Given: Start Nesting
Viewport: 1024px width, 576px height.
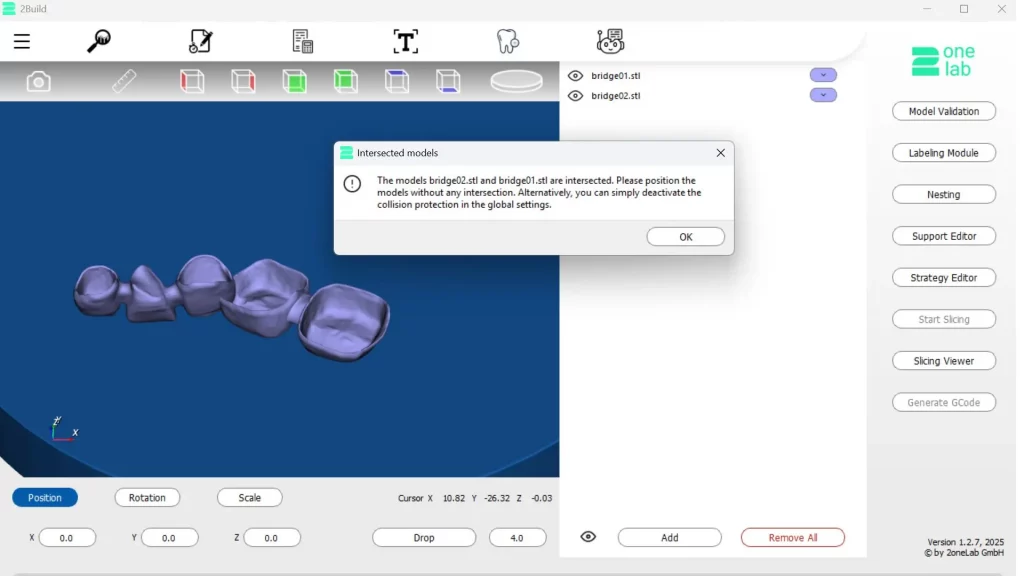Looking at the screenshot, I should coord(944,195).
